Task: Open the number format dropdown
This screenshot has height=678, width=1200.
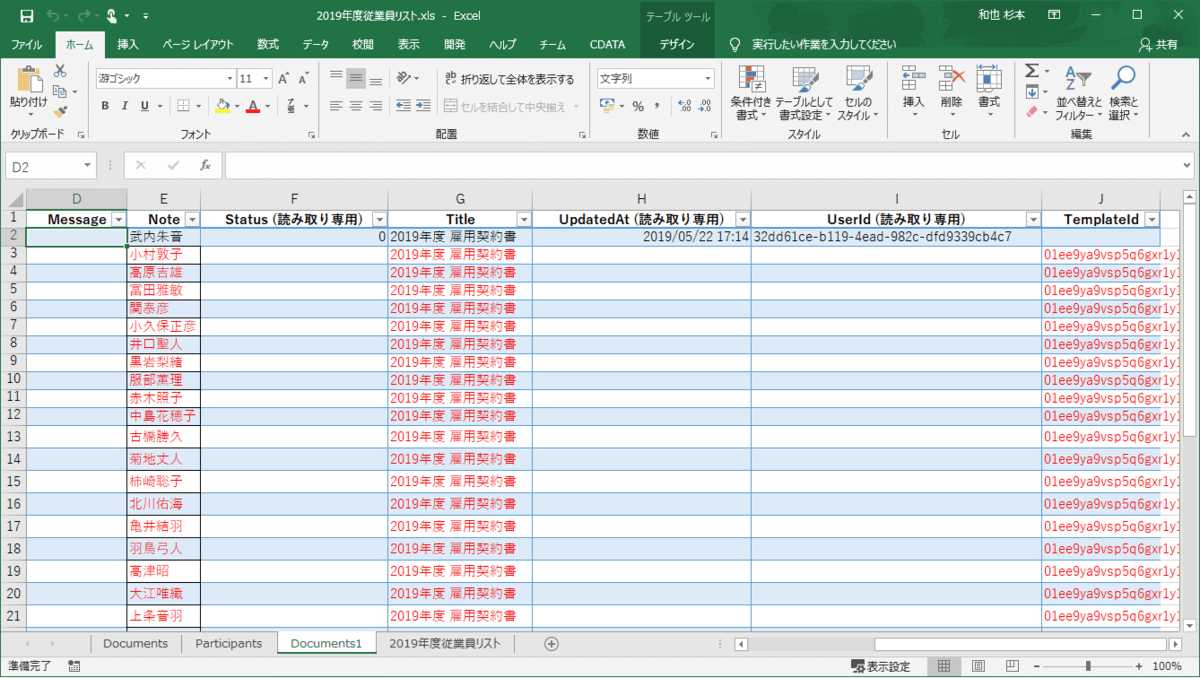Action: click(708, 78)
